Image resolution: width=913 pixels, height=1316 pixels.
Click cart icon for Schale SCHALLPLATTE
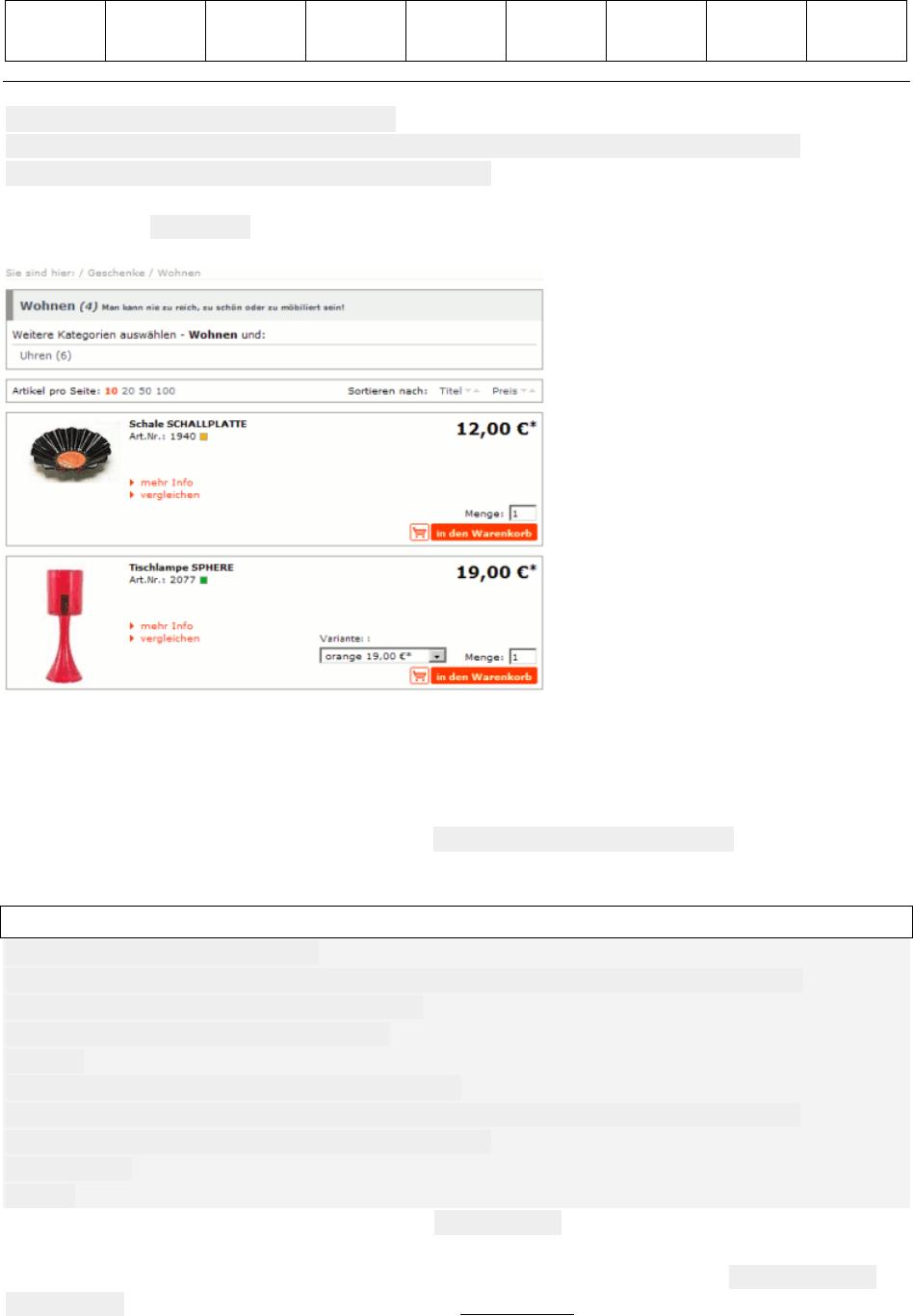point(419,533)
